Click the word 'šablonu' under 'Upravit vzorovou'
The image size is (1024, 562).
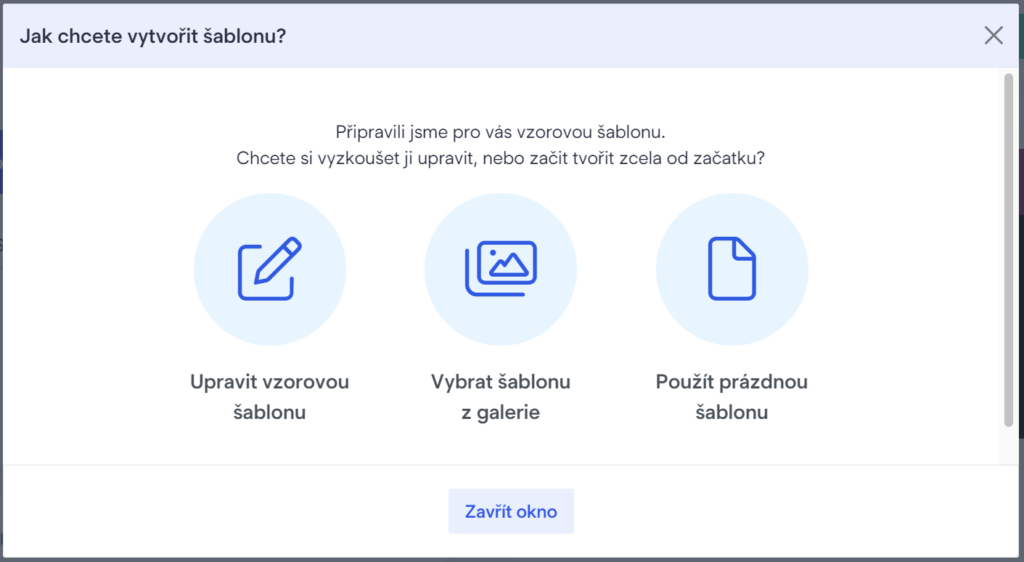tap(269, 412)
